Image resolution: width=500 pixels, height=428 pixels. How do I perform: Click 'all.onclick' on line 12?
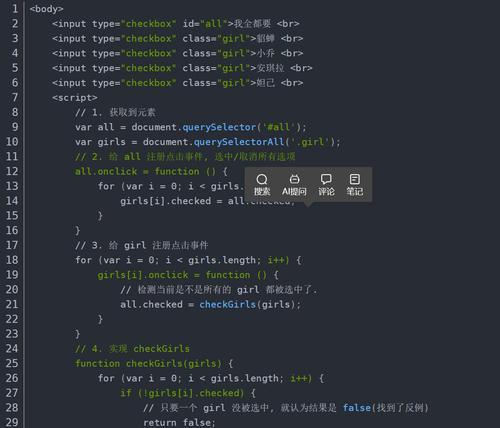(106, 171)
